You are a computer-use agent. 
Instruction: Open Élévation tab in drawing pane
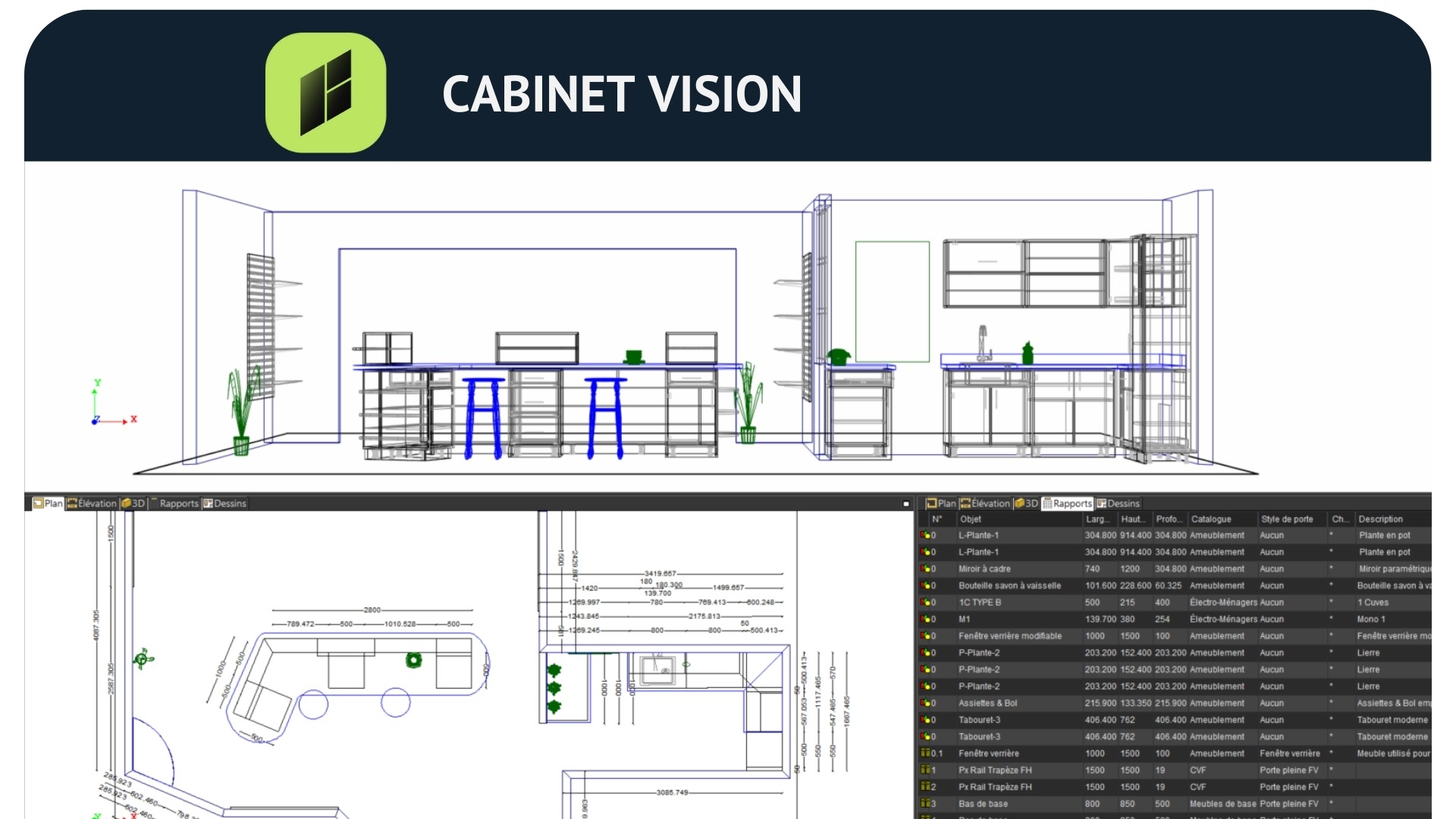pos(92,504)
